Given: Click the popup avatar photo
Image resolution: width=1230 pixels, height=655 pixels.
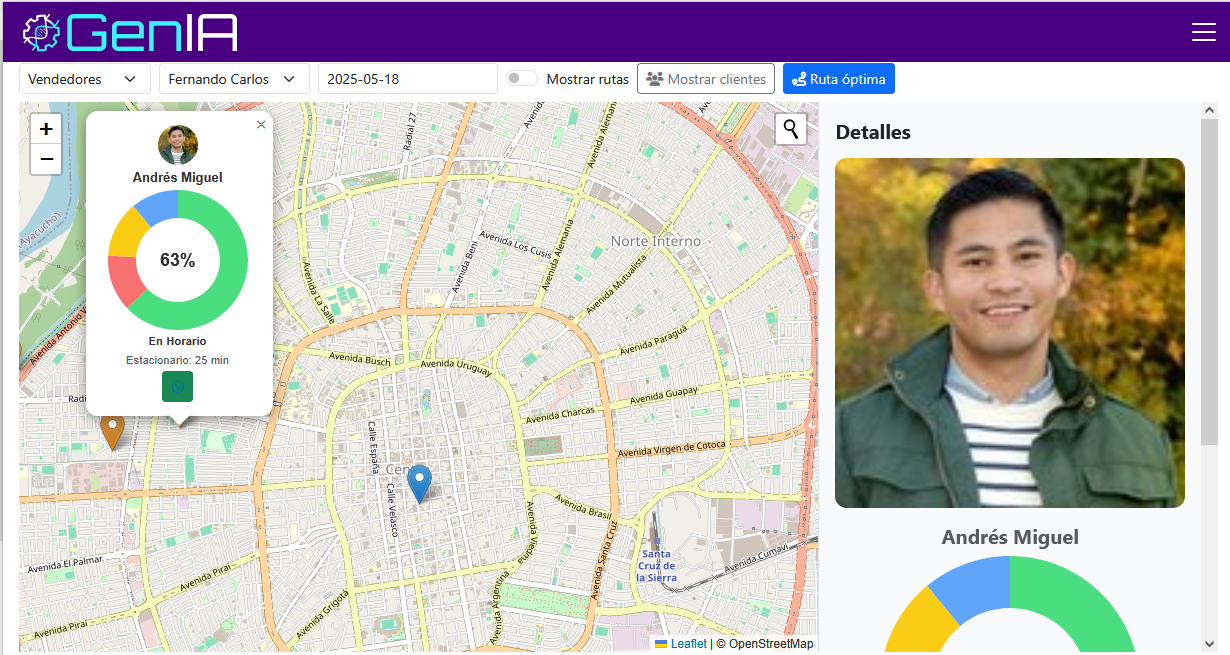Looking at the screenshot, I should coord(178,145).
